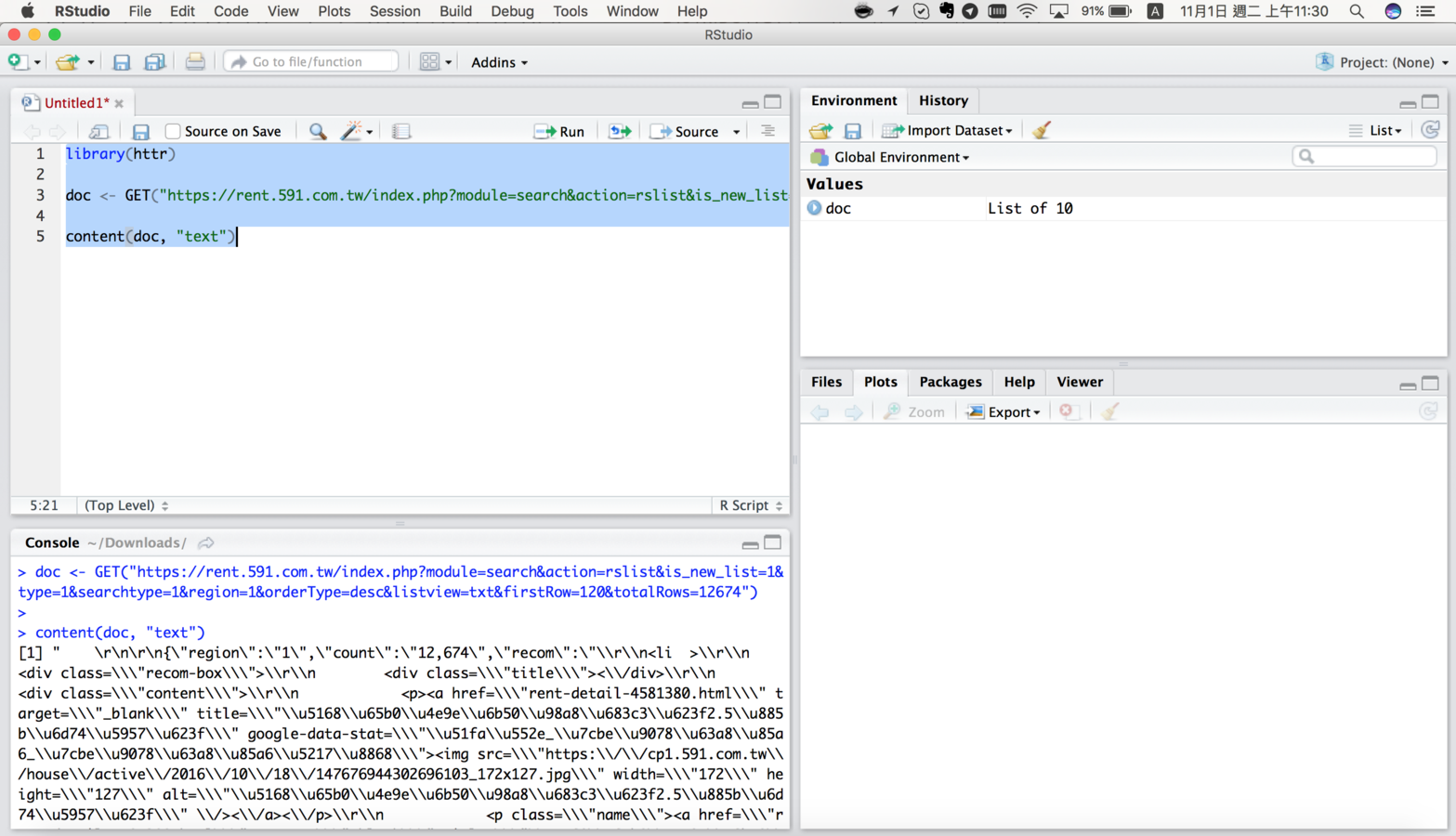Open the Source button dropdown arrow
The width and height of the screenshot is (1456, 836).
[737, 132]
